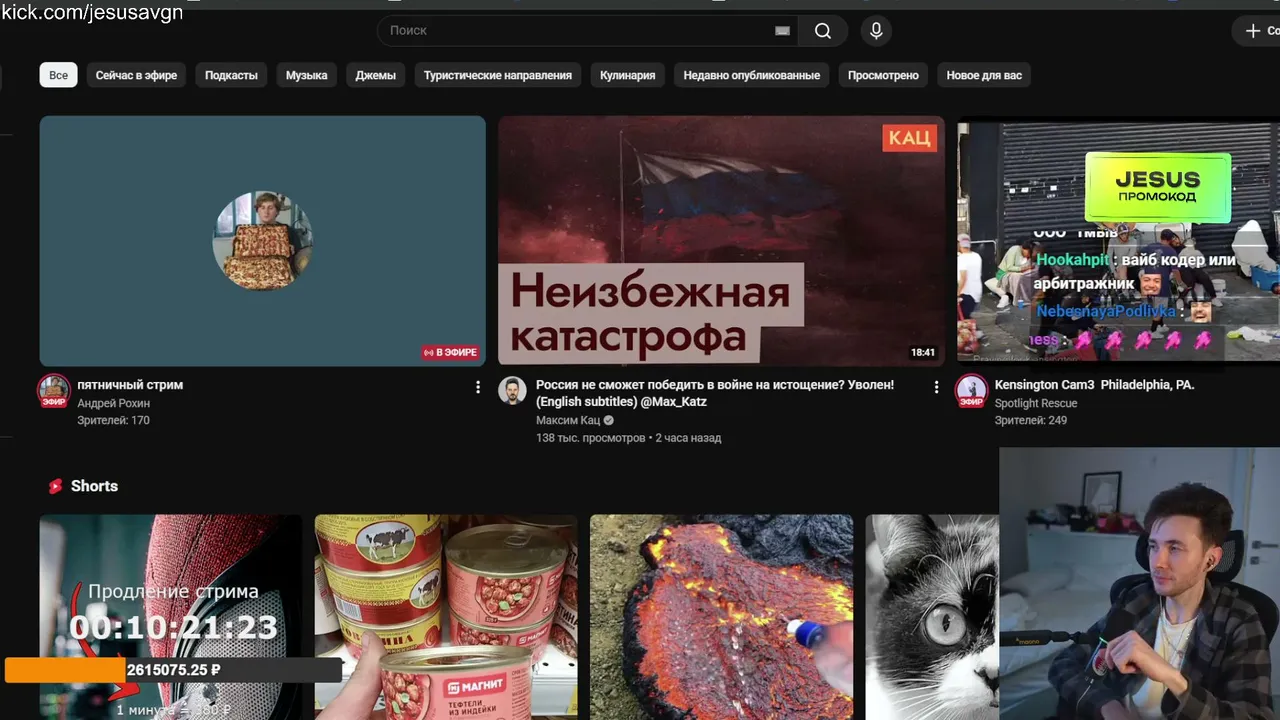Filter by Сейчас в эфире

[136, 75]
